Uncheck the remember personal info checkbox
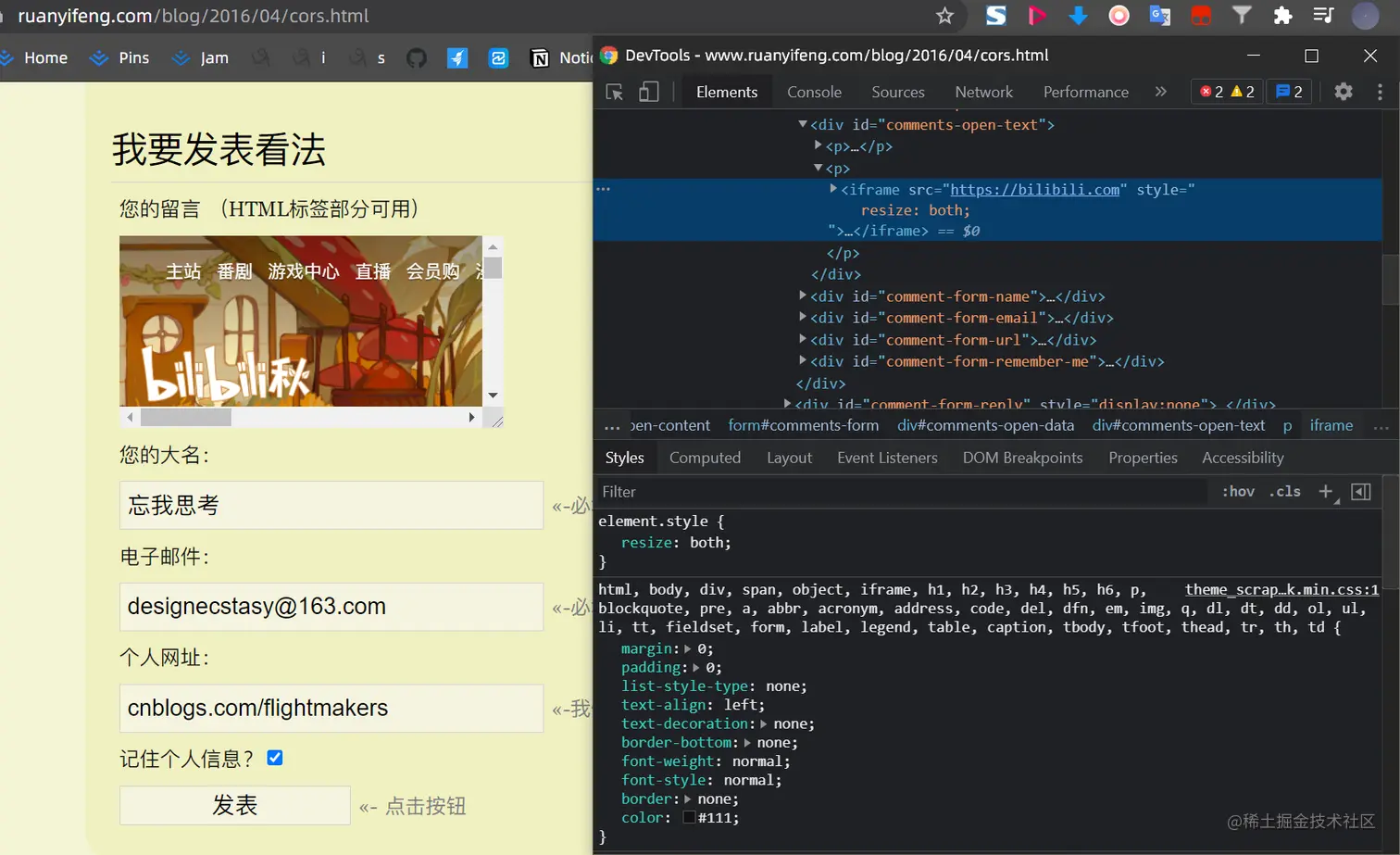Screen dimensions: 1400x855 click(275, 758)
